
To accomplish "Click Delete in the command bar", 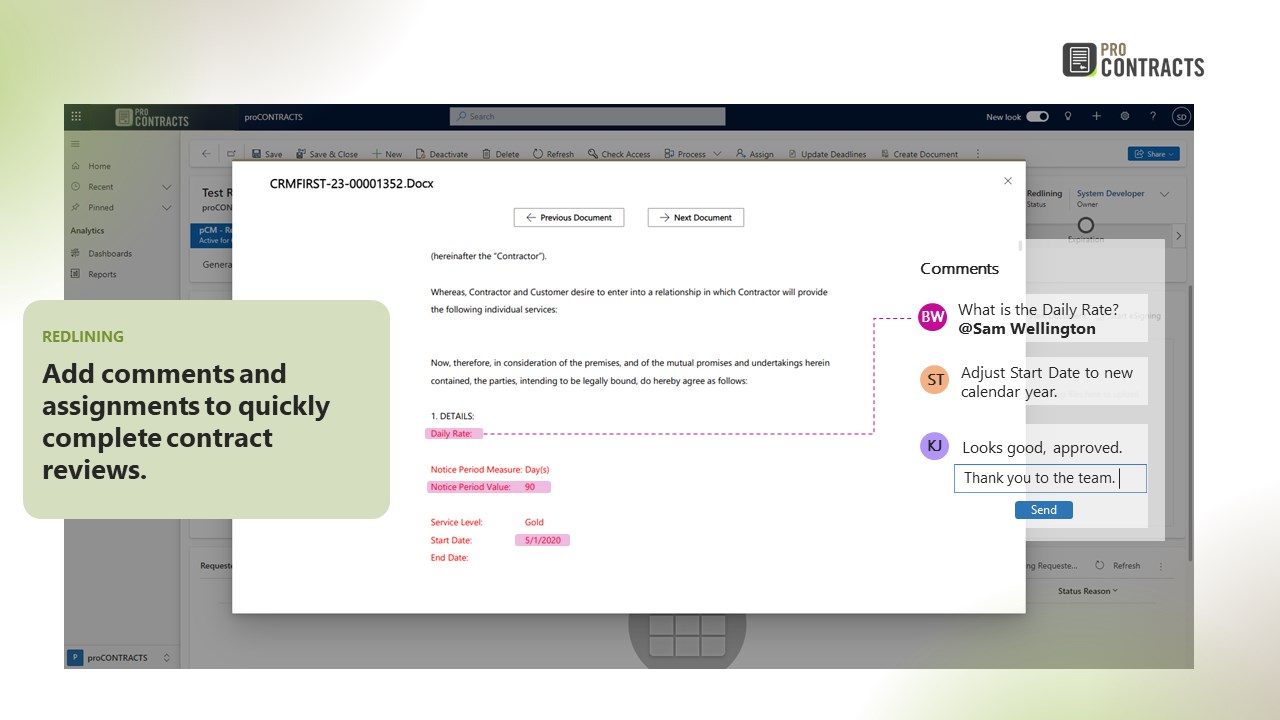I will 501,154.
